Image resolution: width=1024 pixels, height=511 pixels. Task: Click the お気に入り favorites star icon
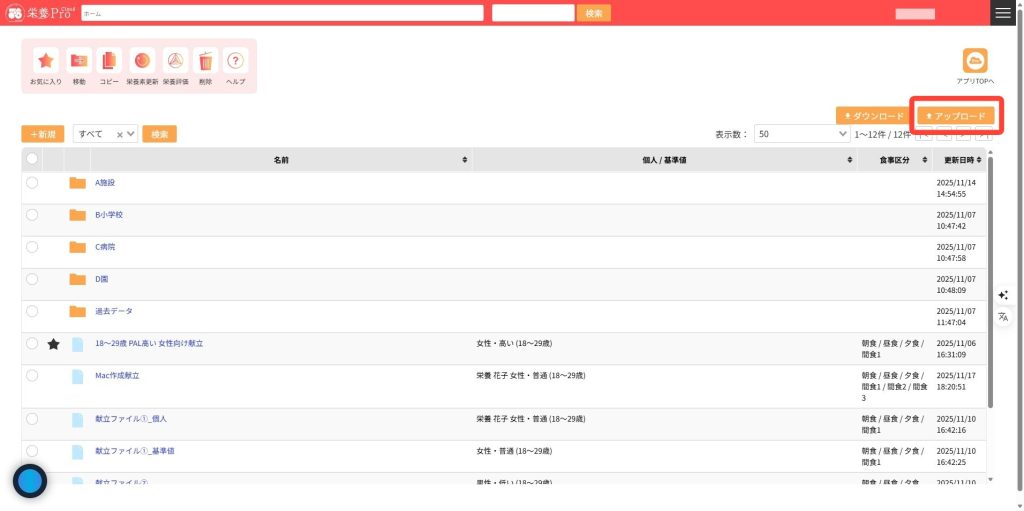(x=45, y=61)
